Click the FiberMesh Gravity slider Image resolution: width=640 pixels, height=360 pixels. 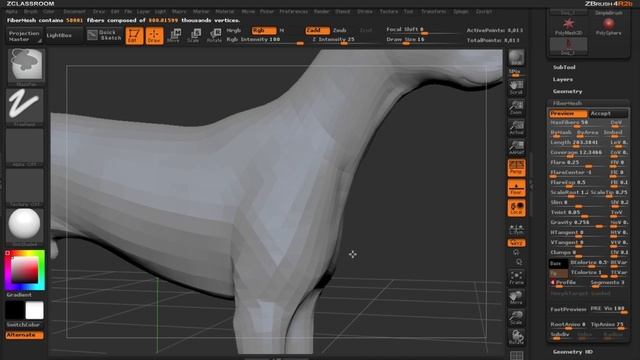[579, 223]
